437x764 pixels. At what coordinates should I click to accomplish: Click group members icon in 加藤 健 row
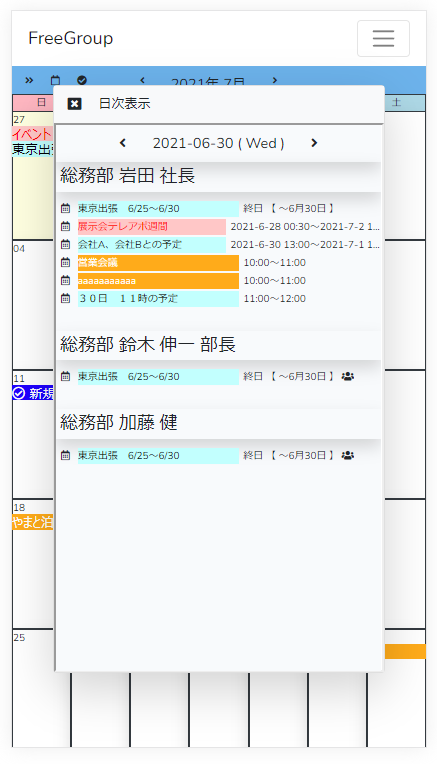[348, 456]
